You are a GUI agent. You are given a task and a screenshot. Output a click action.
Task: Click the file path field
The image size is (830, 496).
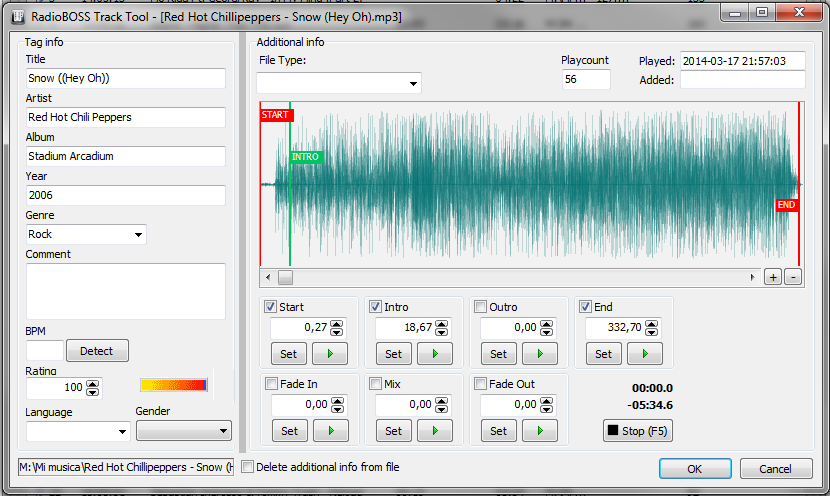126,467
